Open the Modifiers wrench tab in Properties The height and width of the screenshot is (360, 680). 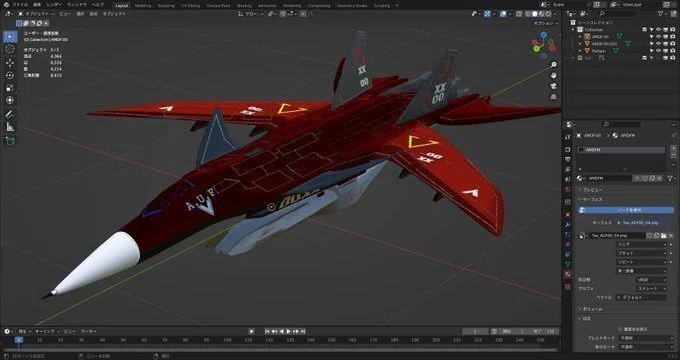568,224
